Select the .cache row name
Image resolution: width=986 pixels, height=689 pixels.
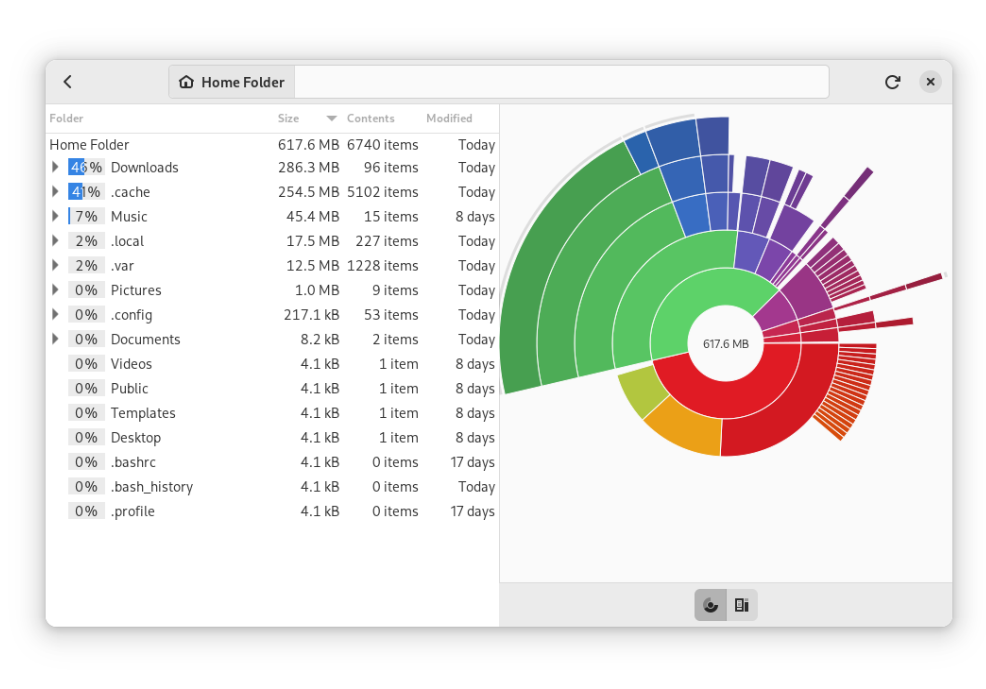(130, 192)
